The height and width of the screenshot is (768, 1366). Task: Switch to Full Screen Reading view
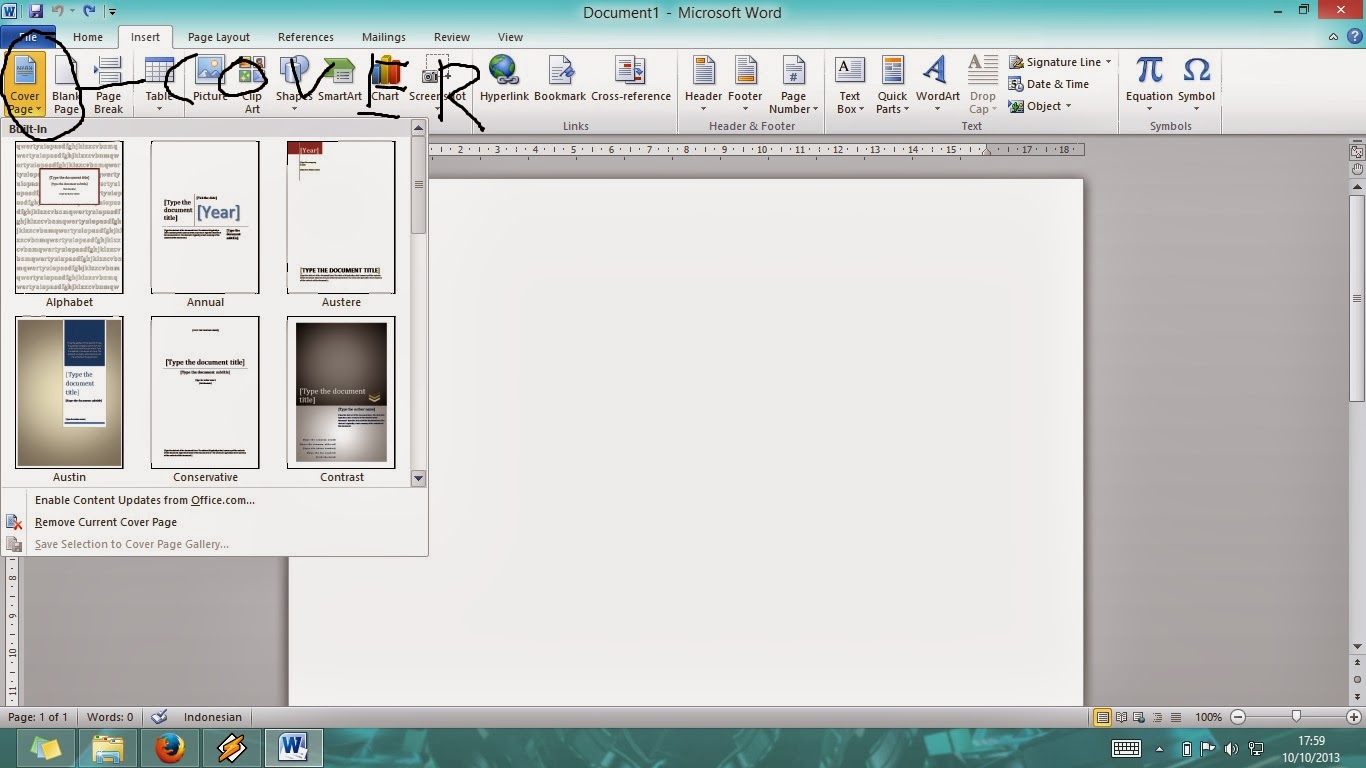tap(1121, 717)
